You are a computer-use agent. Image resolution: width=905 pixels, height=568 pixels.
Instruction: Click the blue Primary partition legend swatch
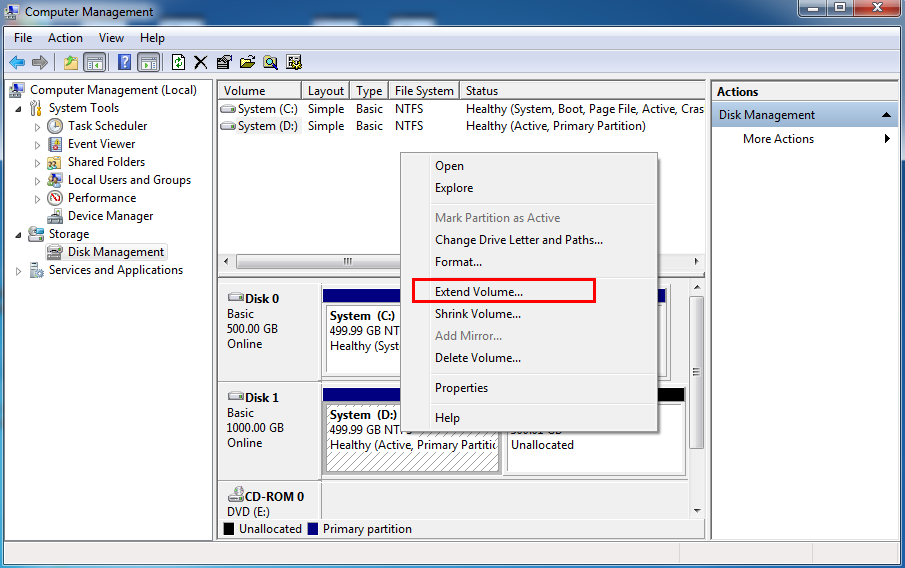pos(313,529)
